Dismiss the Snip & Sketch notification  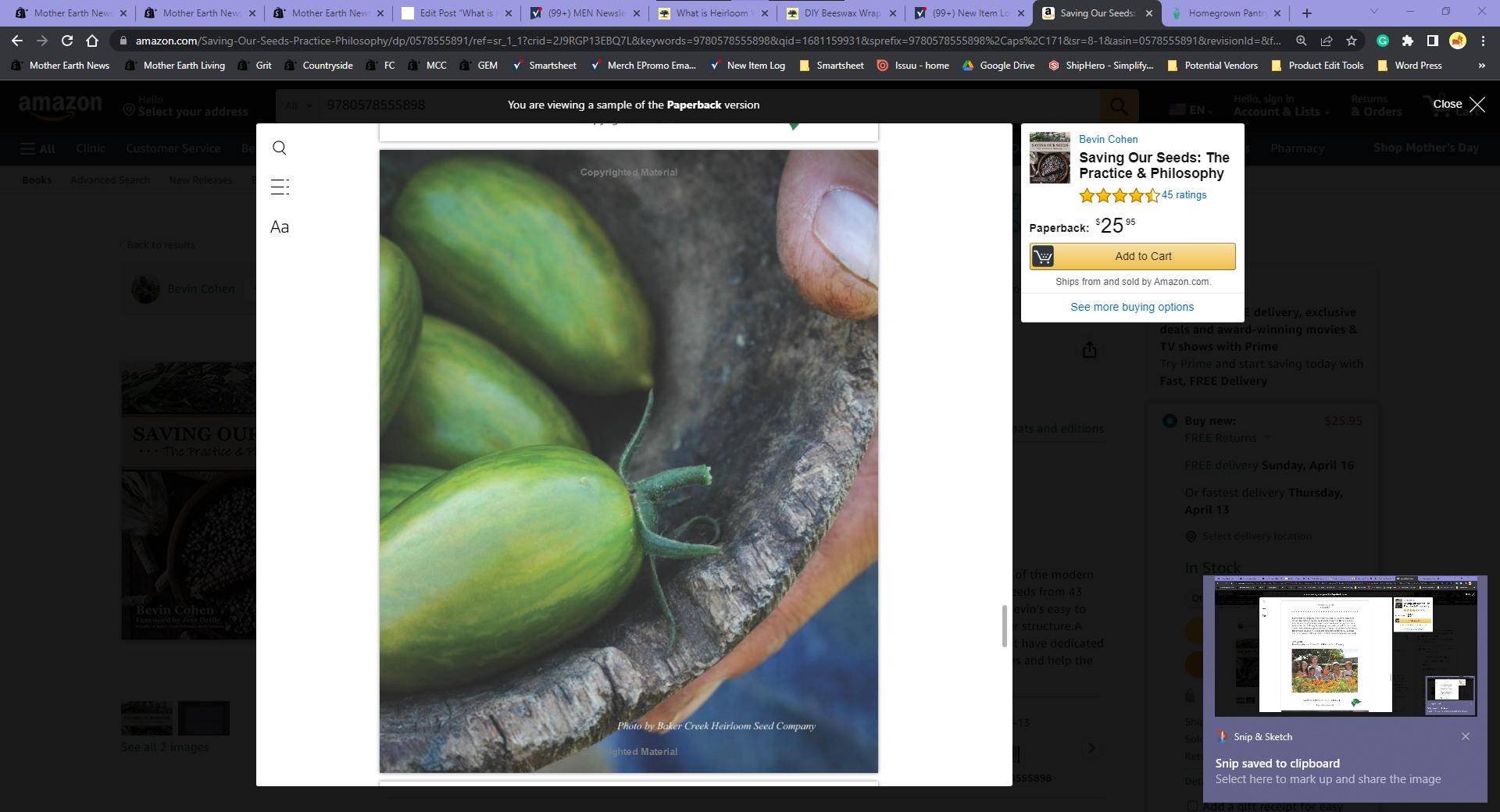[1466, 736]
